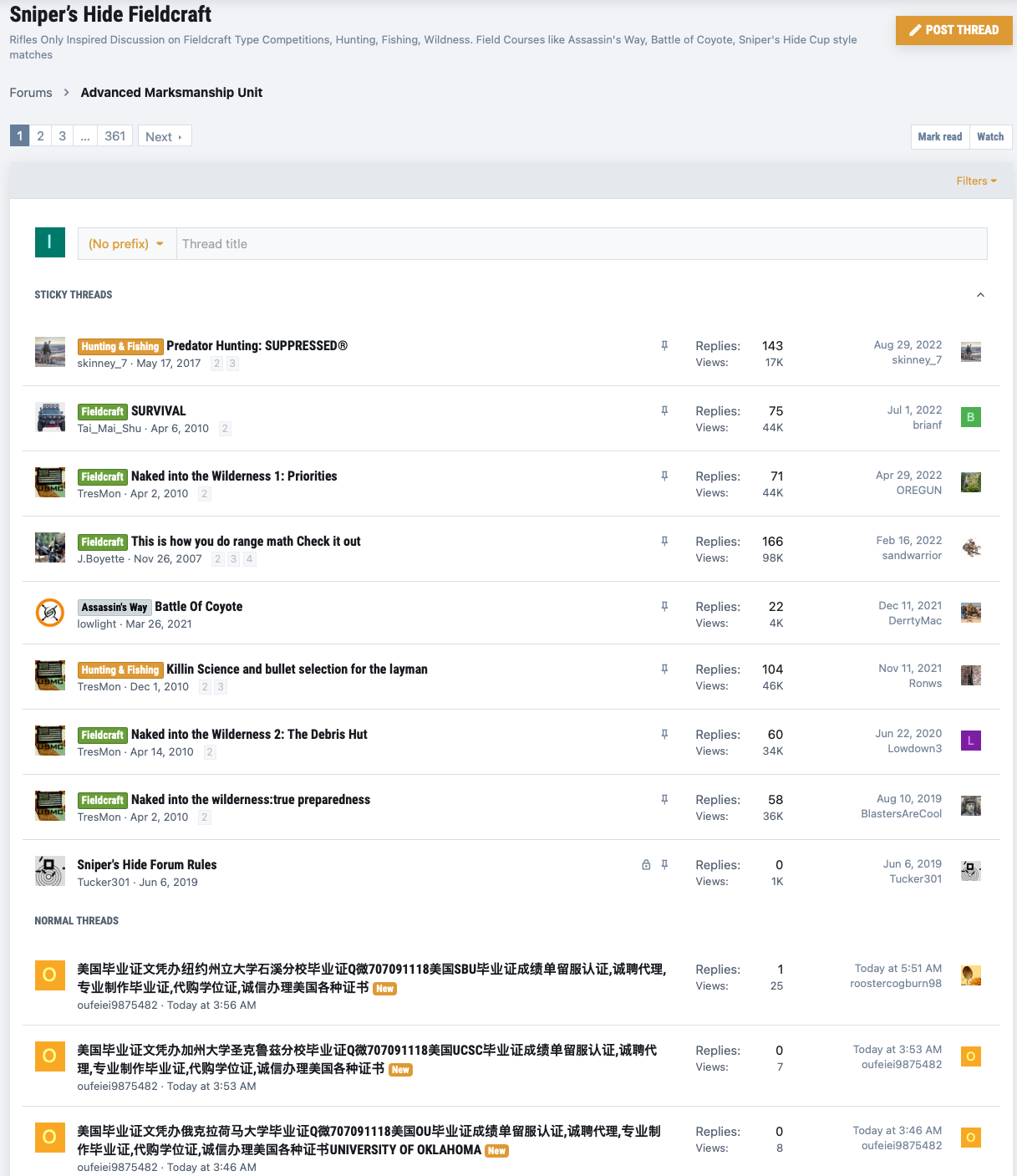The width and height of the screenshot is (1017, 1176).
Task: Open lowlight's avatar on Battle Of Coyote
Action: (x=50, y=613)
